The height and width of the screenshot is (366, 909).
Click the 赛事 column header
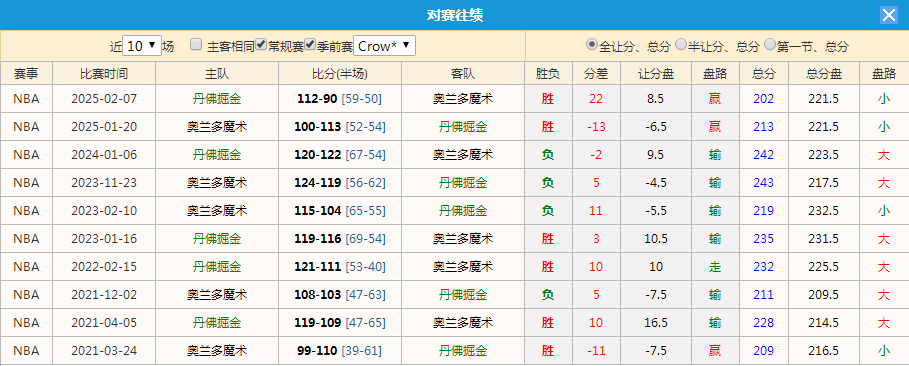point(27,74)
